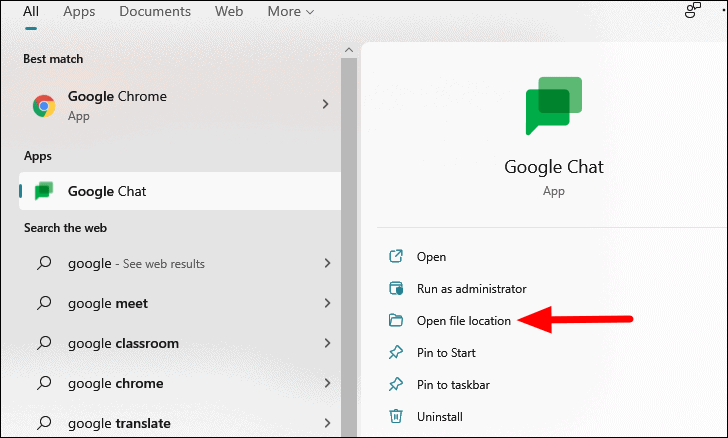Click the search icon beside google translate
This screenshot has height=438, width=728.
click(x=44, y=423)
